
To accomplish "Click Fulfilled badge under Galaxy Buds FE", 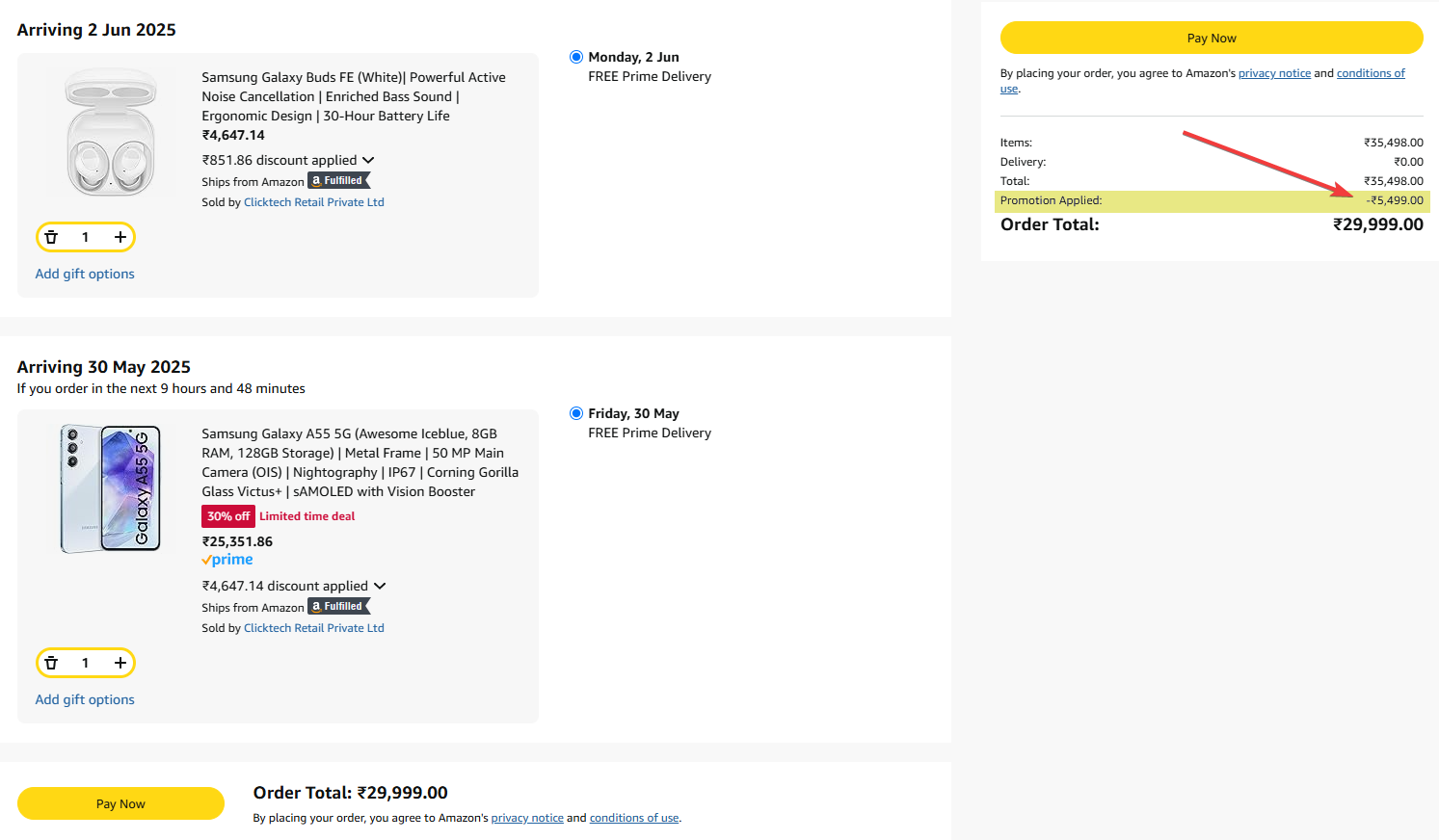I will pos(339,181).
